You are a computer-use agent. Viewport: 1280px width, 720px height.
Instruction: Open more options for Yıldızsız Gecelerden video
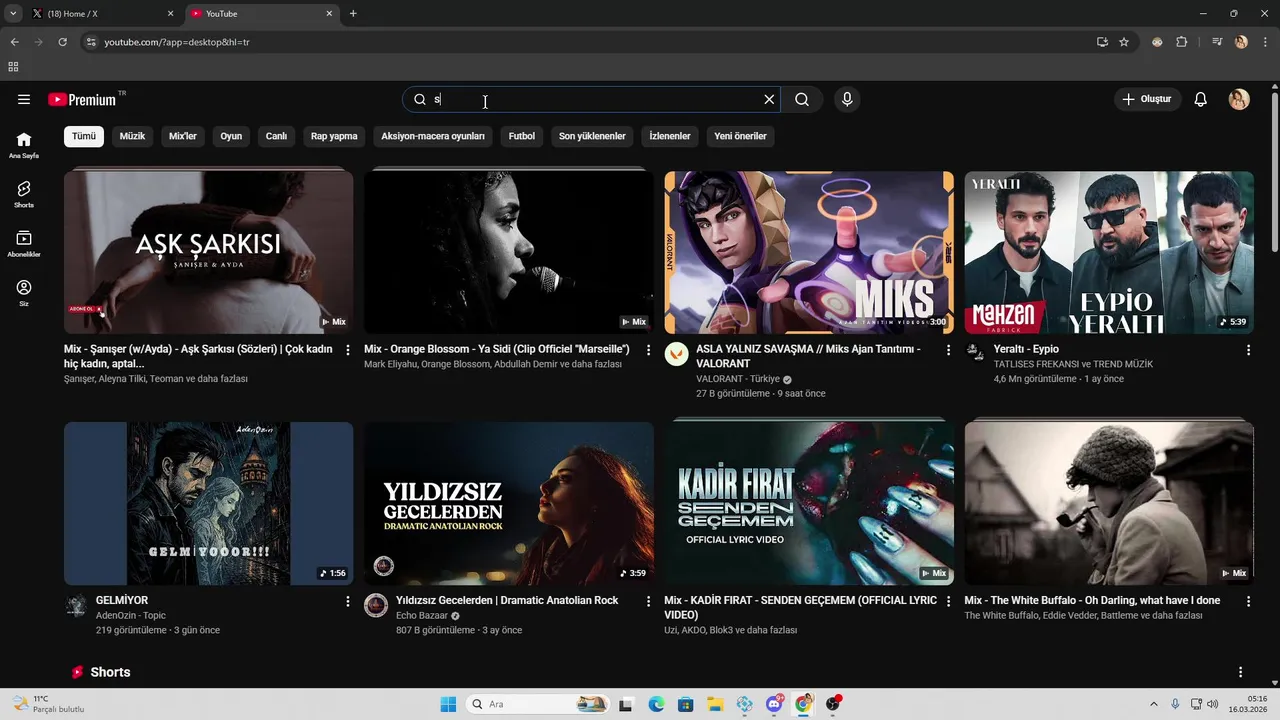[x=648, y=601]
